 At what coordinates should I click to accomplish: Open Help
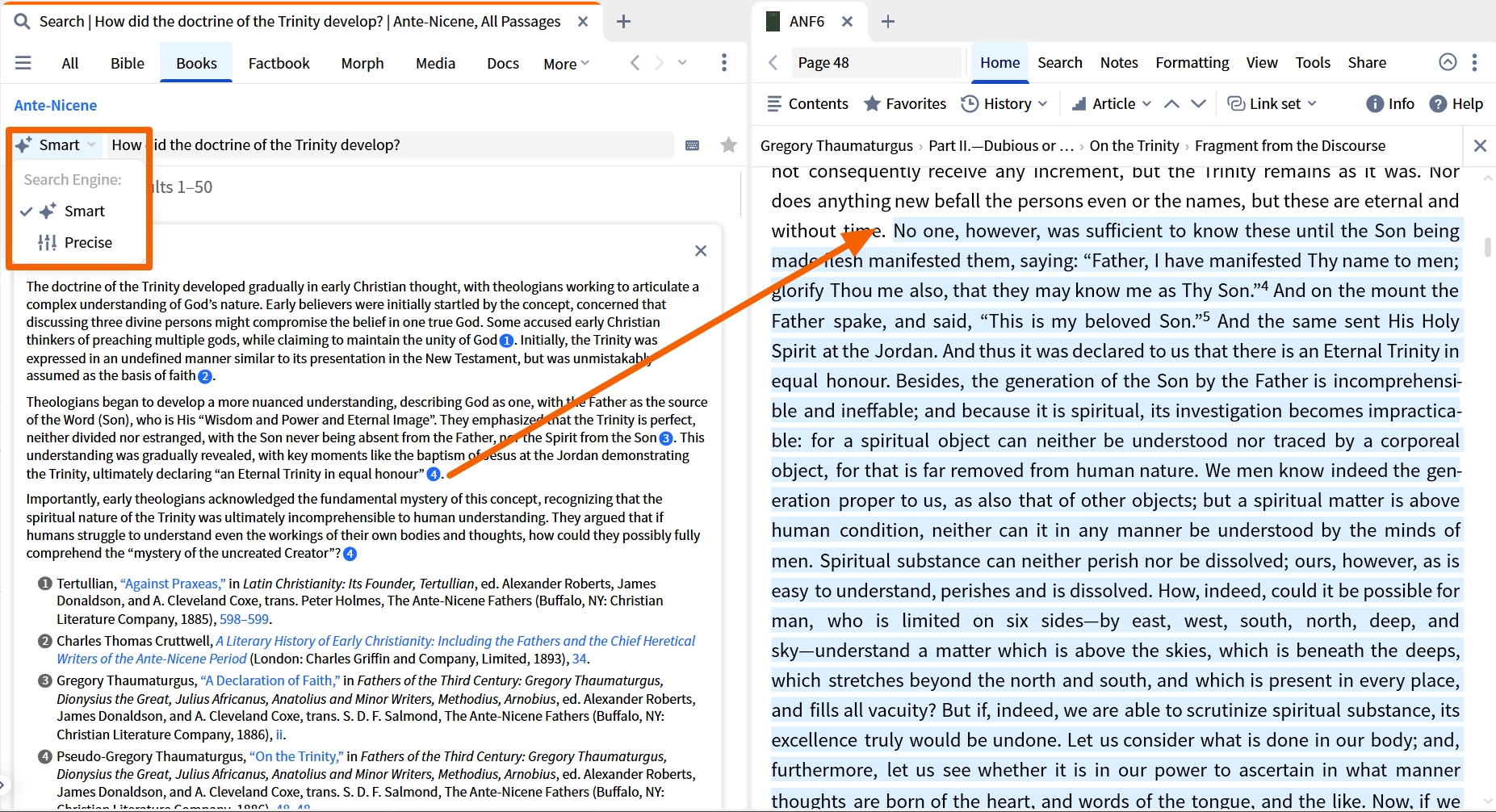pyautogui.click(x=1456, y=103)
